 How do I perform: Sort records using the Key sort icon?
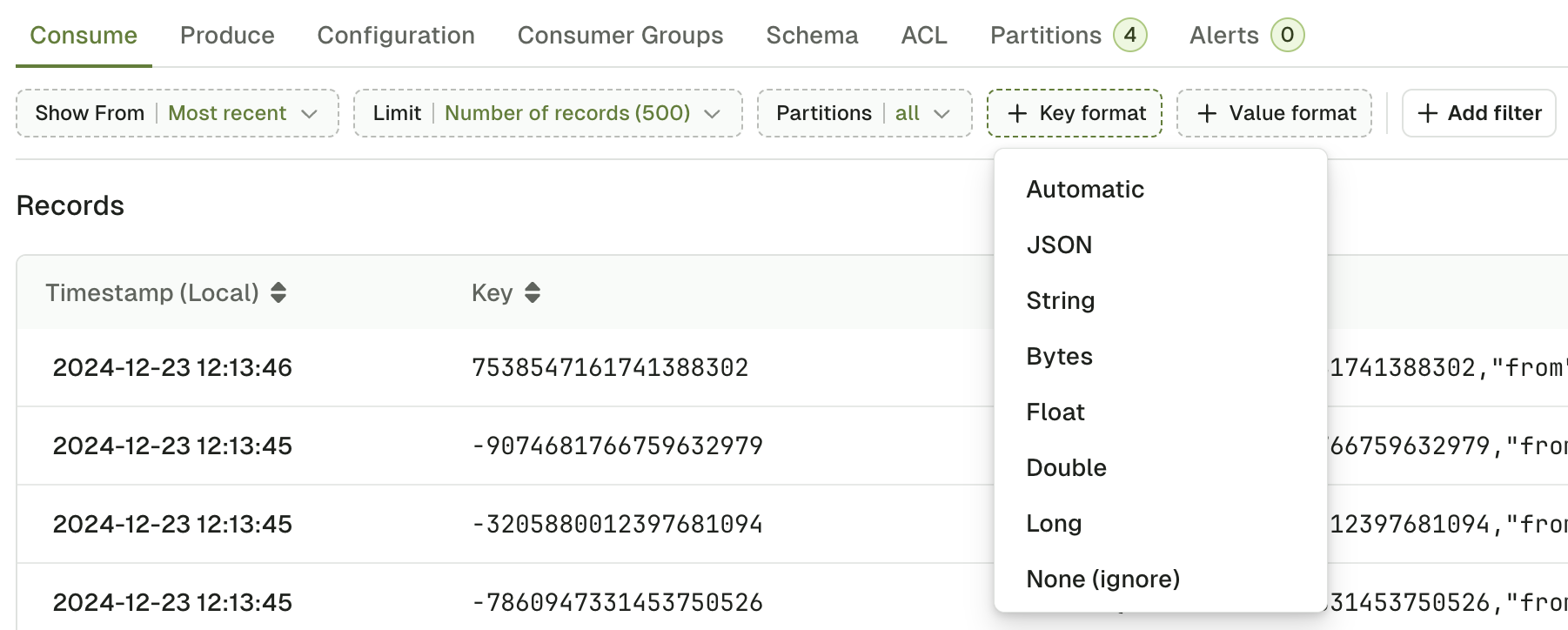coord(533,292)
